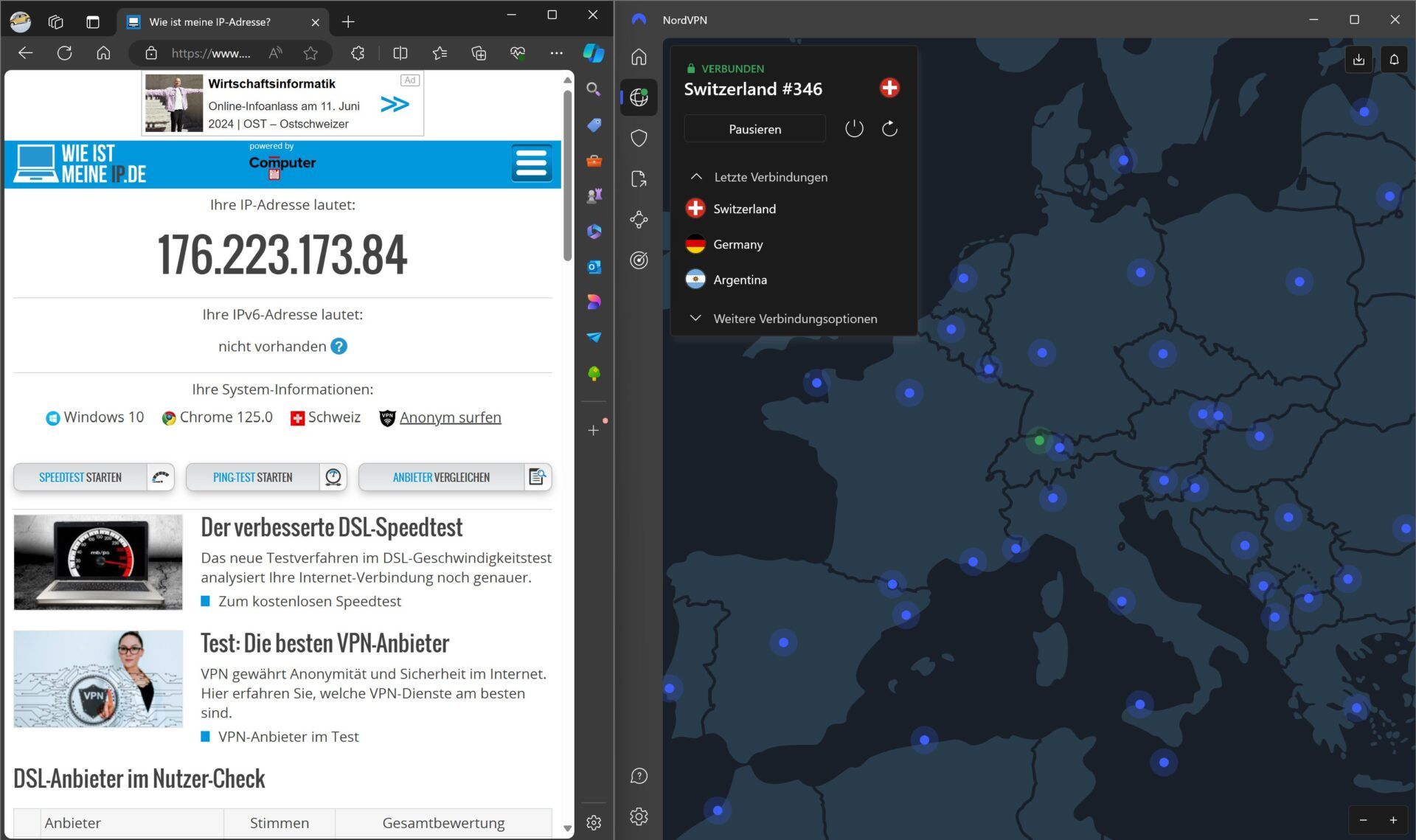The image size is (1416, 840).
Task: Go to Edge home page
Action: (103, 53)
